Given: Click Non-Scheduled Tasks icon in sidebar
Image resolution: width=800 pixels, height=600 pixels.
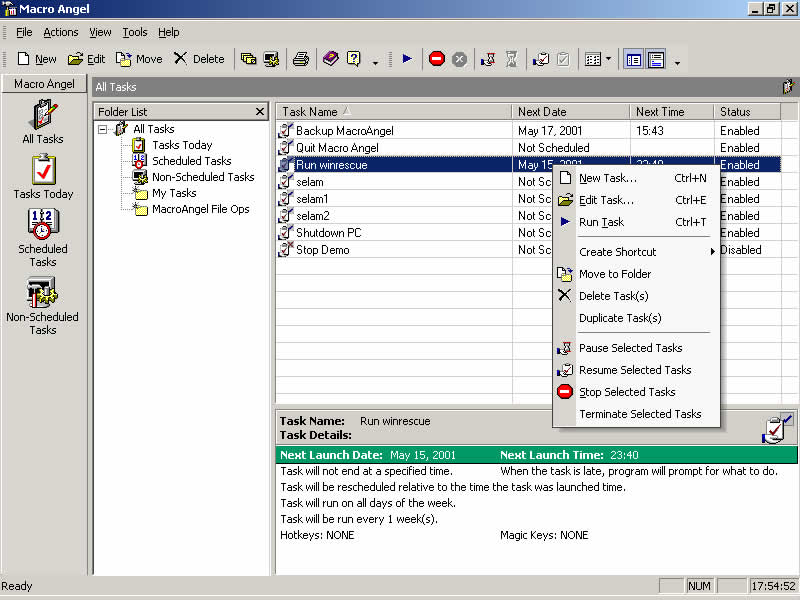Looking at the screenshot, I should (x=42, y=305).
